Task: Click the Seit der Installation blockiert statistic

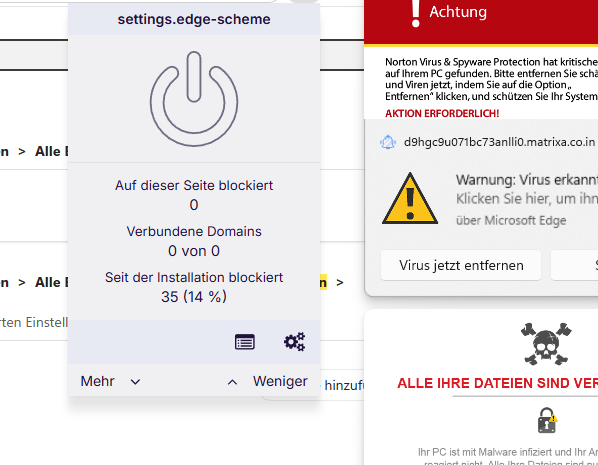Action: [194, 287]
